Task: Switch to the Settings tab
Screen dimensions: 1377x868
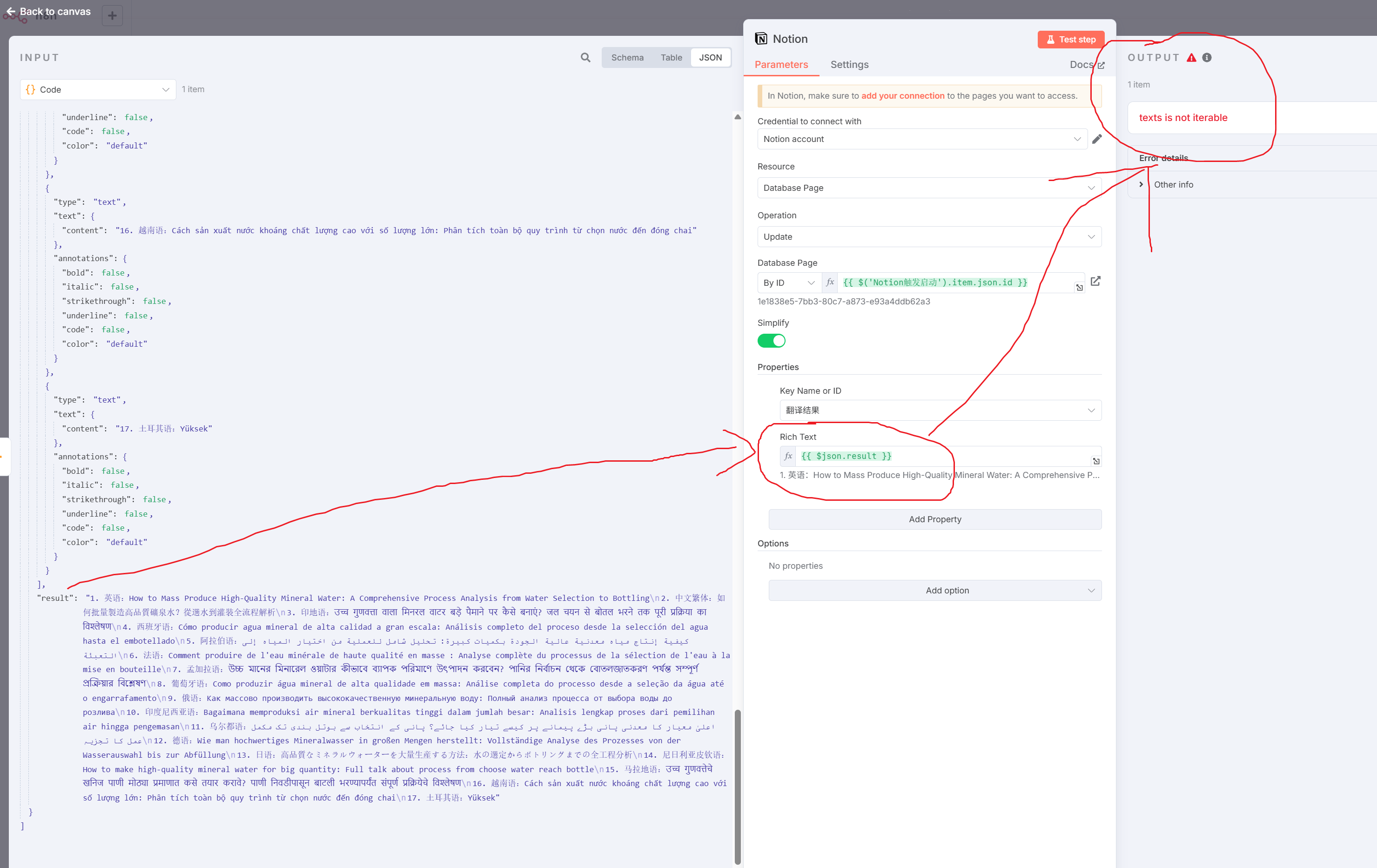Action: pyautogui.click(x=849, y=65)
